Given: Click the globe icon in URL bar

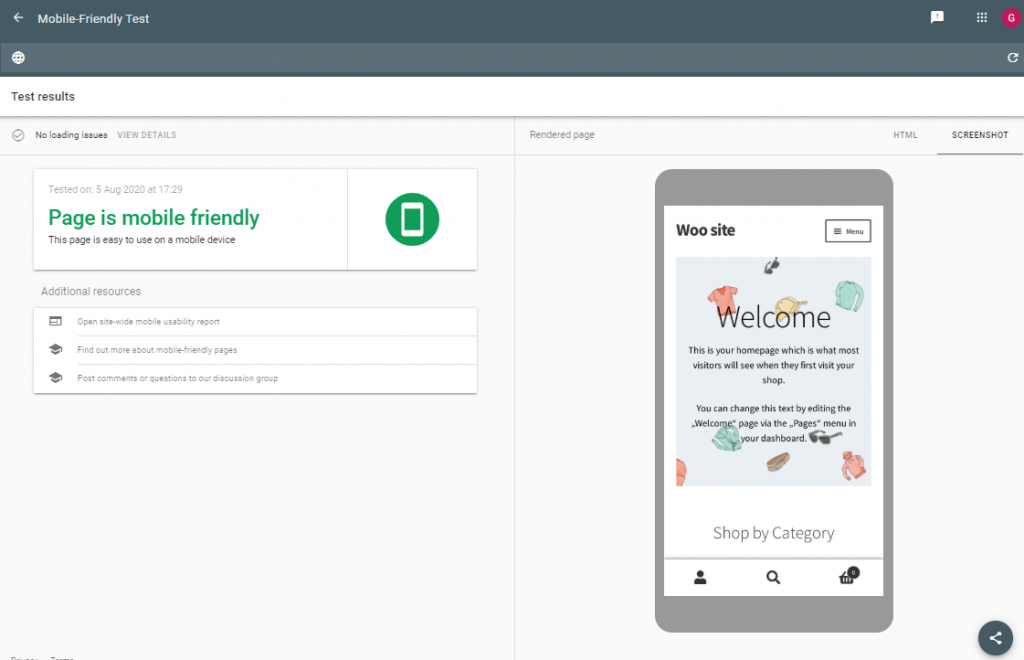Looking at the screenshot, I should coord(18,58).
